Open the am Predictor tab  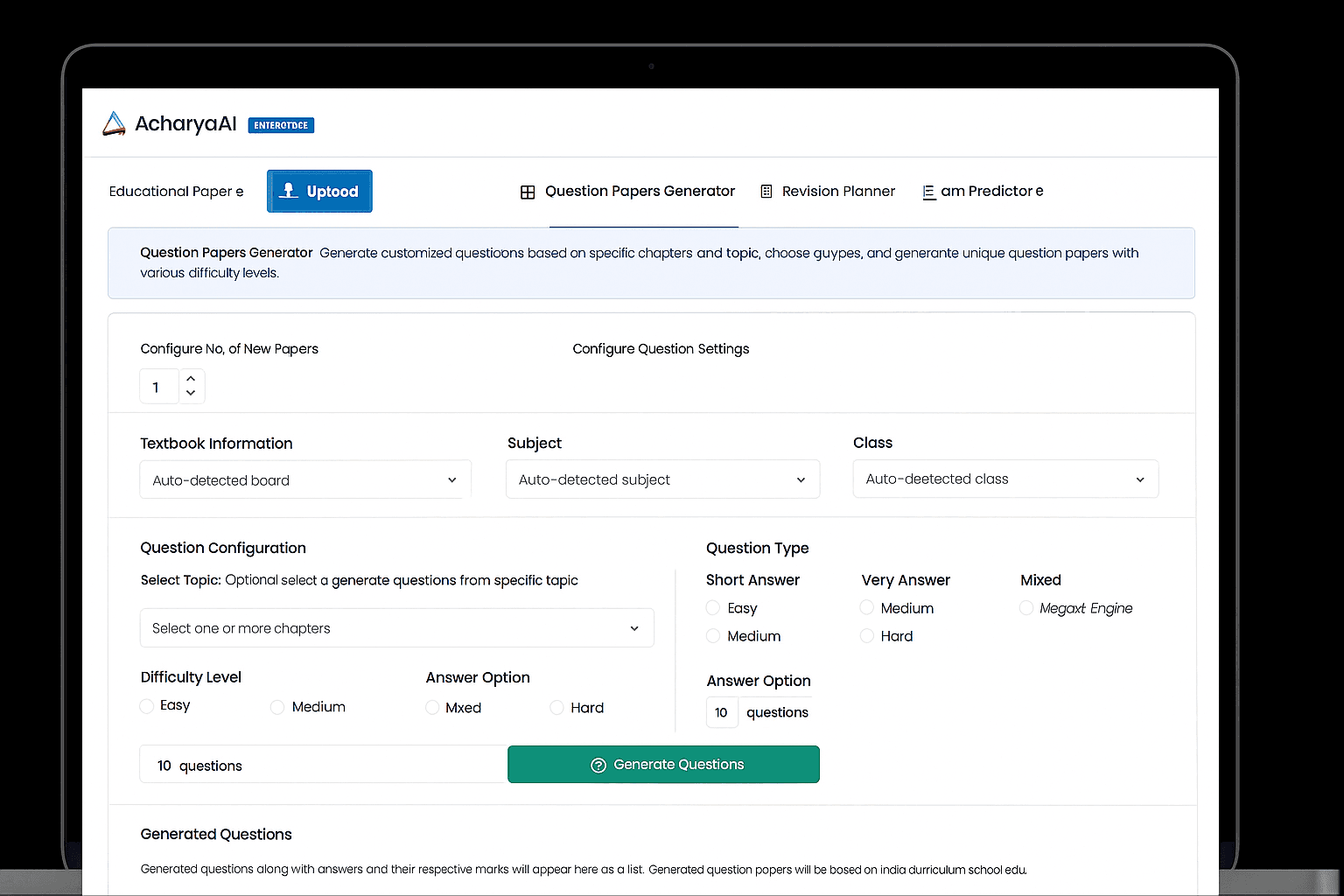pyautogui.click(x=983, y=191)
